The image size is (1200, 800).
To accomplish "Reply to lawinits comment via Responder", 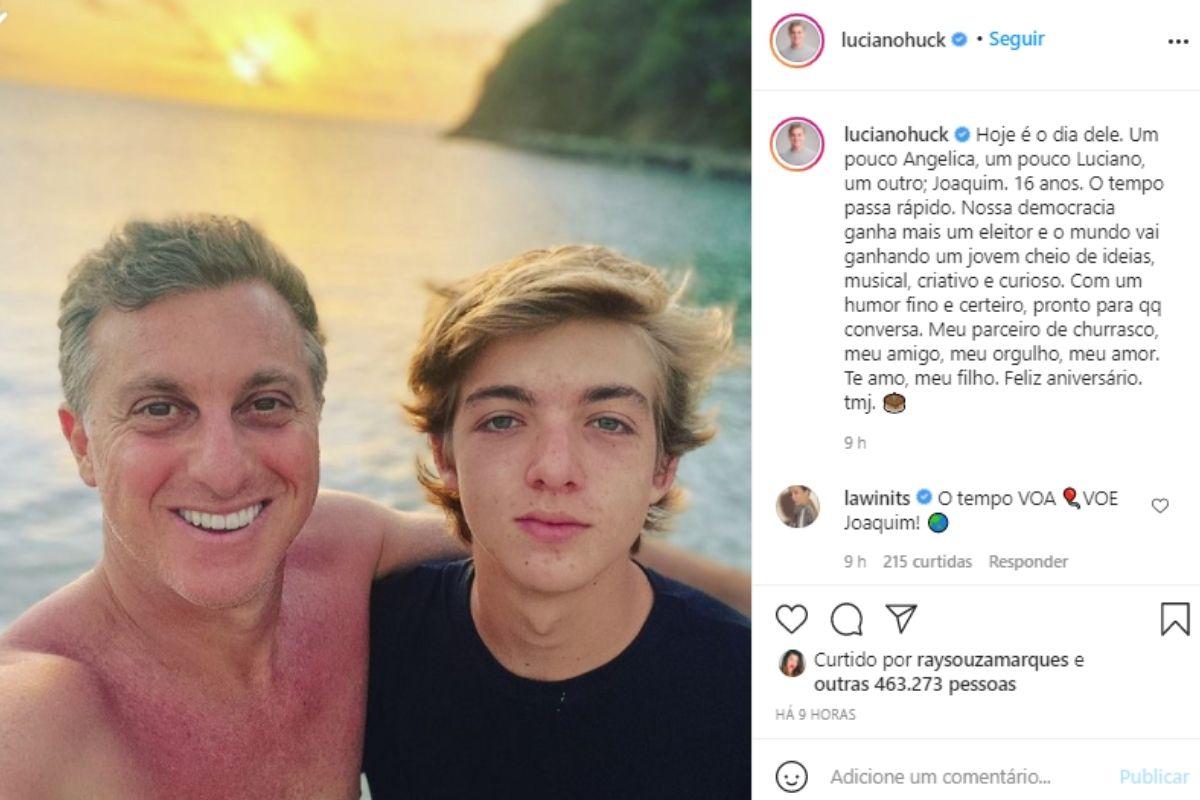I will (x=1028, y=562).
